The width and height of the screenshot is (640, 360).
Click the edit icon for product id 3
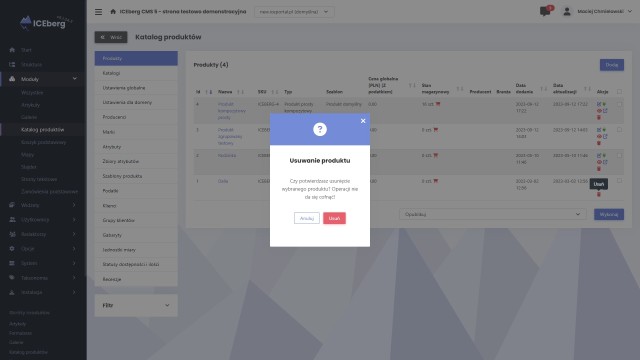tap(599, 130)
